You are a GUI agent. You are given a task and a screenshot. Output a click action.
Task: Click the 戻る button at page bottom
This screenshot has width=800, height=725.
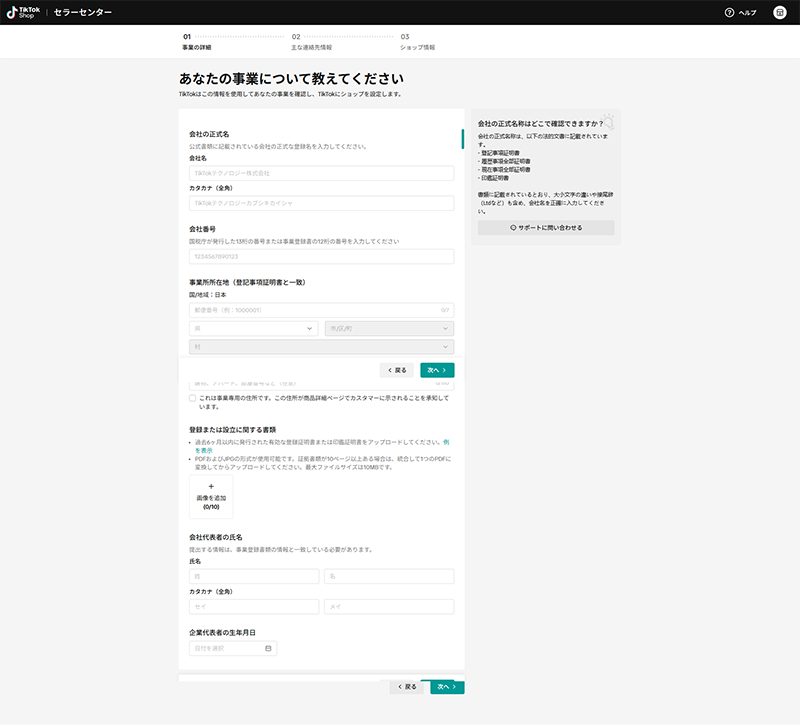pos(406,687)
